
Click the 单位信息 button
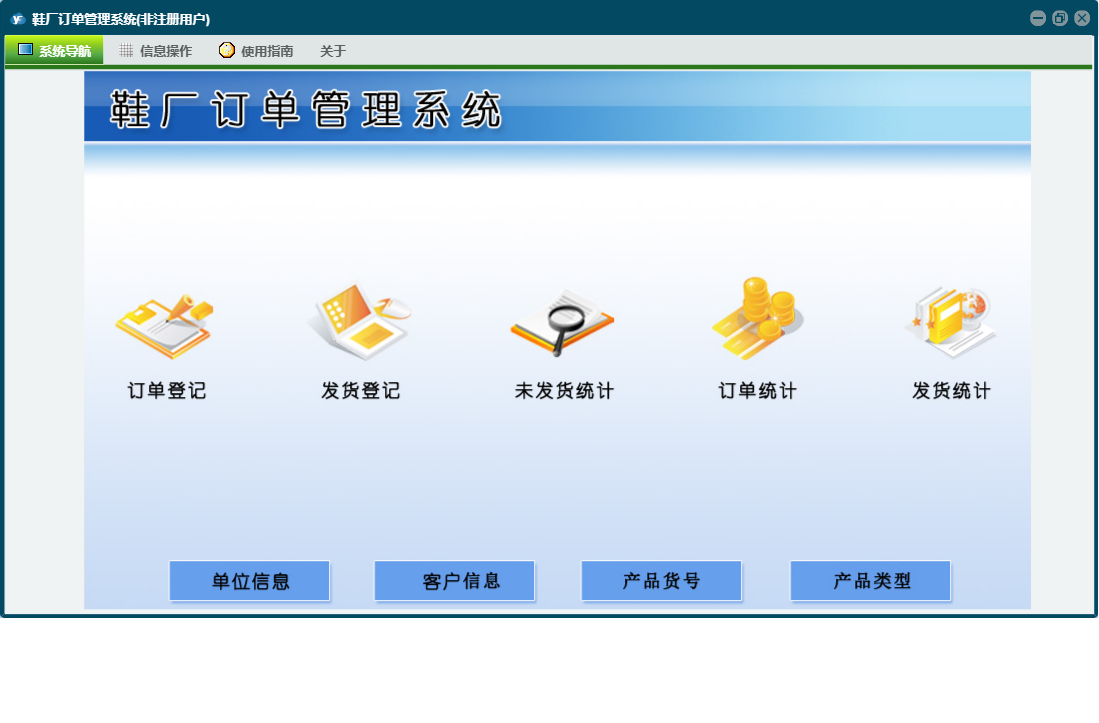250,581
